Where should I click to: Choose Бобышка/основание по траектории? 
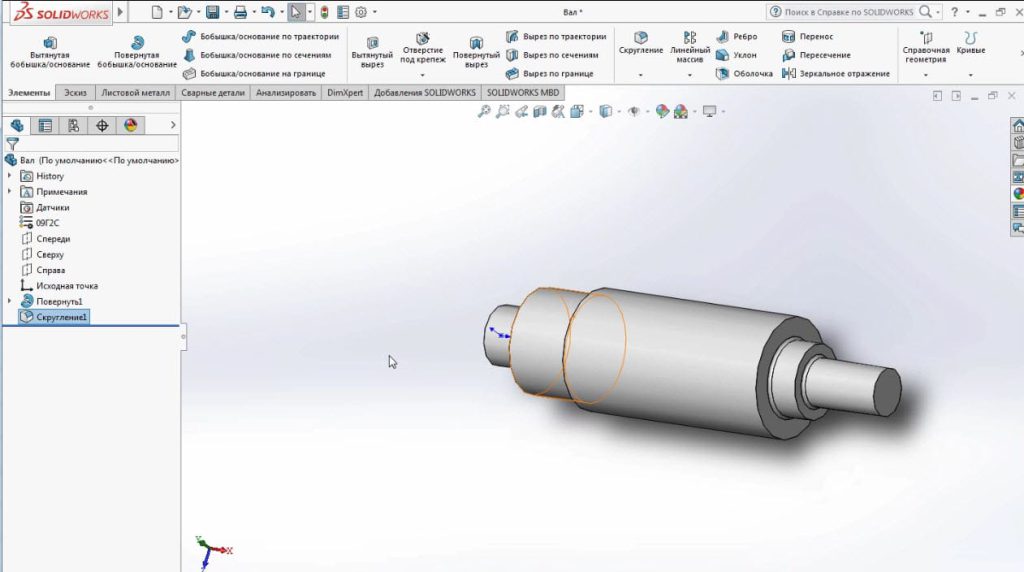coord(261,37)
